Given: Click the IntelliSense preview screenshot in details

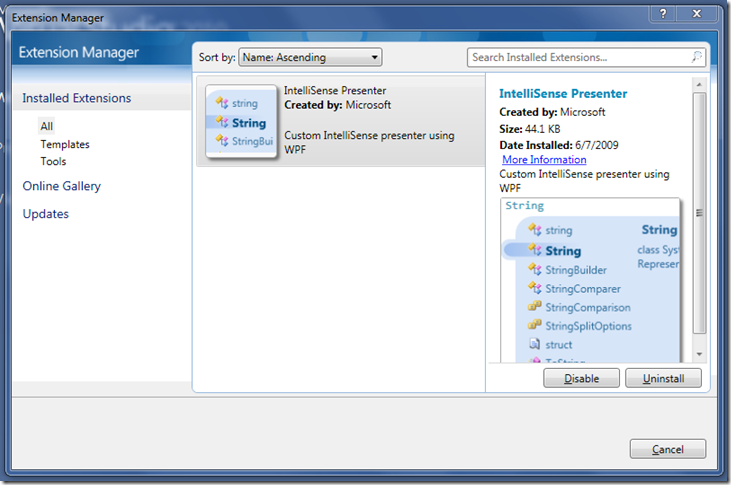Looking at the screenshot, I should point(590,280).
